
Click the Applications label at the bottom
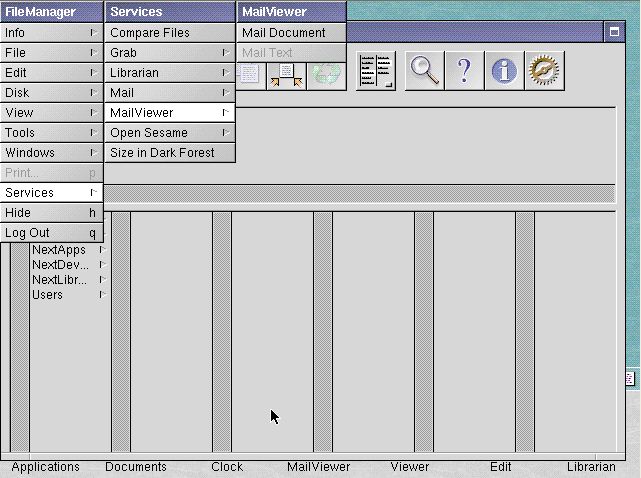pos(45,467)
